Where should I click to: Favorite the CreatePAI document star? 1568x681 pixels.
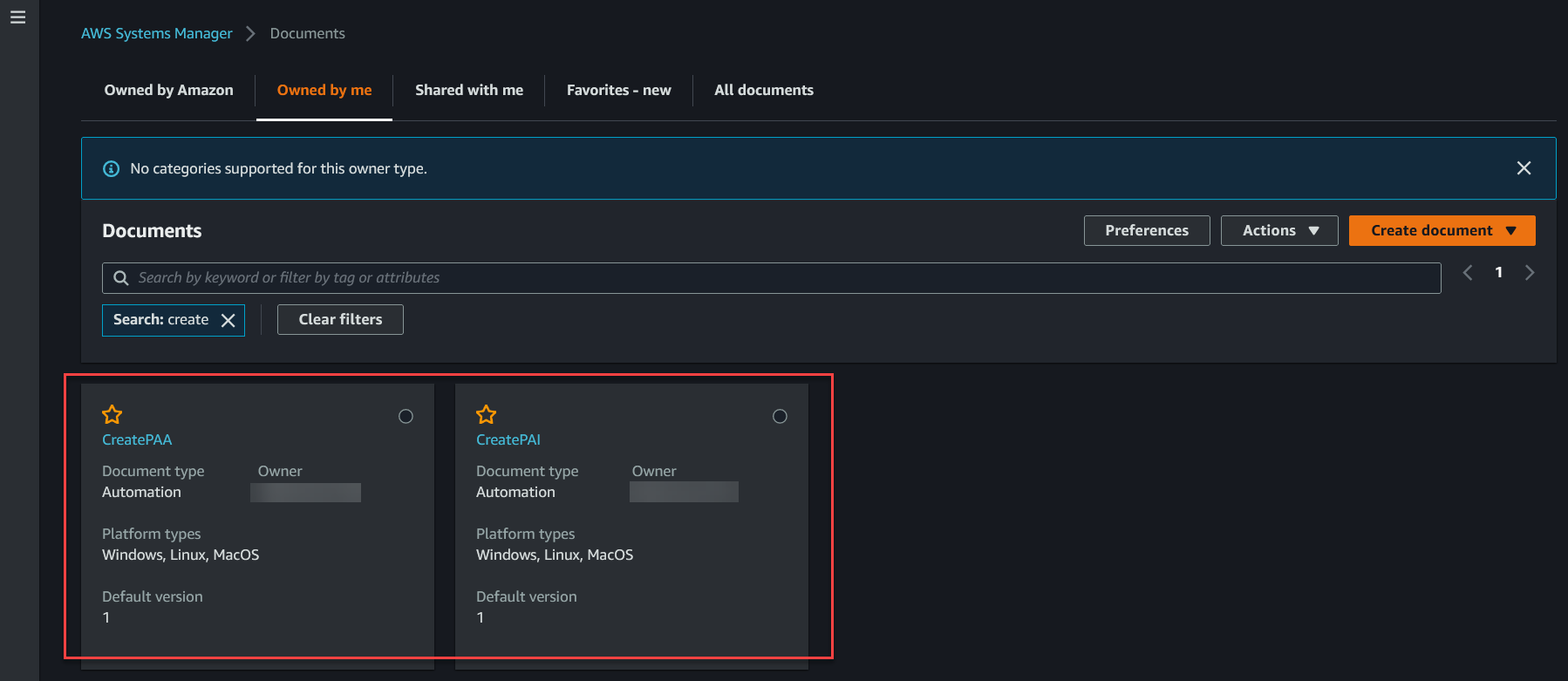point(487,414)
